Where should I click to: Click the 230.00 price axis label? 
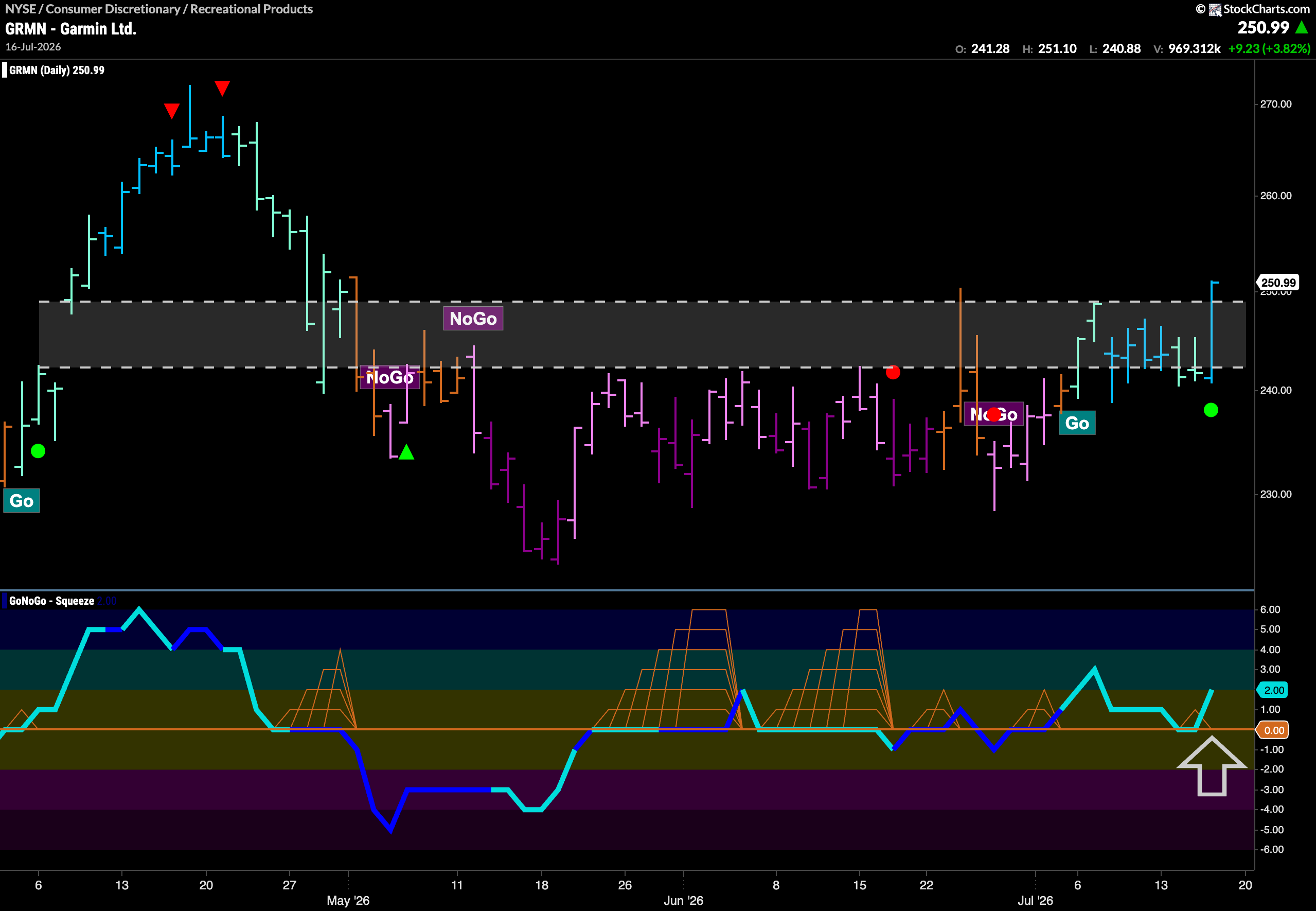(1275, 494)
